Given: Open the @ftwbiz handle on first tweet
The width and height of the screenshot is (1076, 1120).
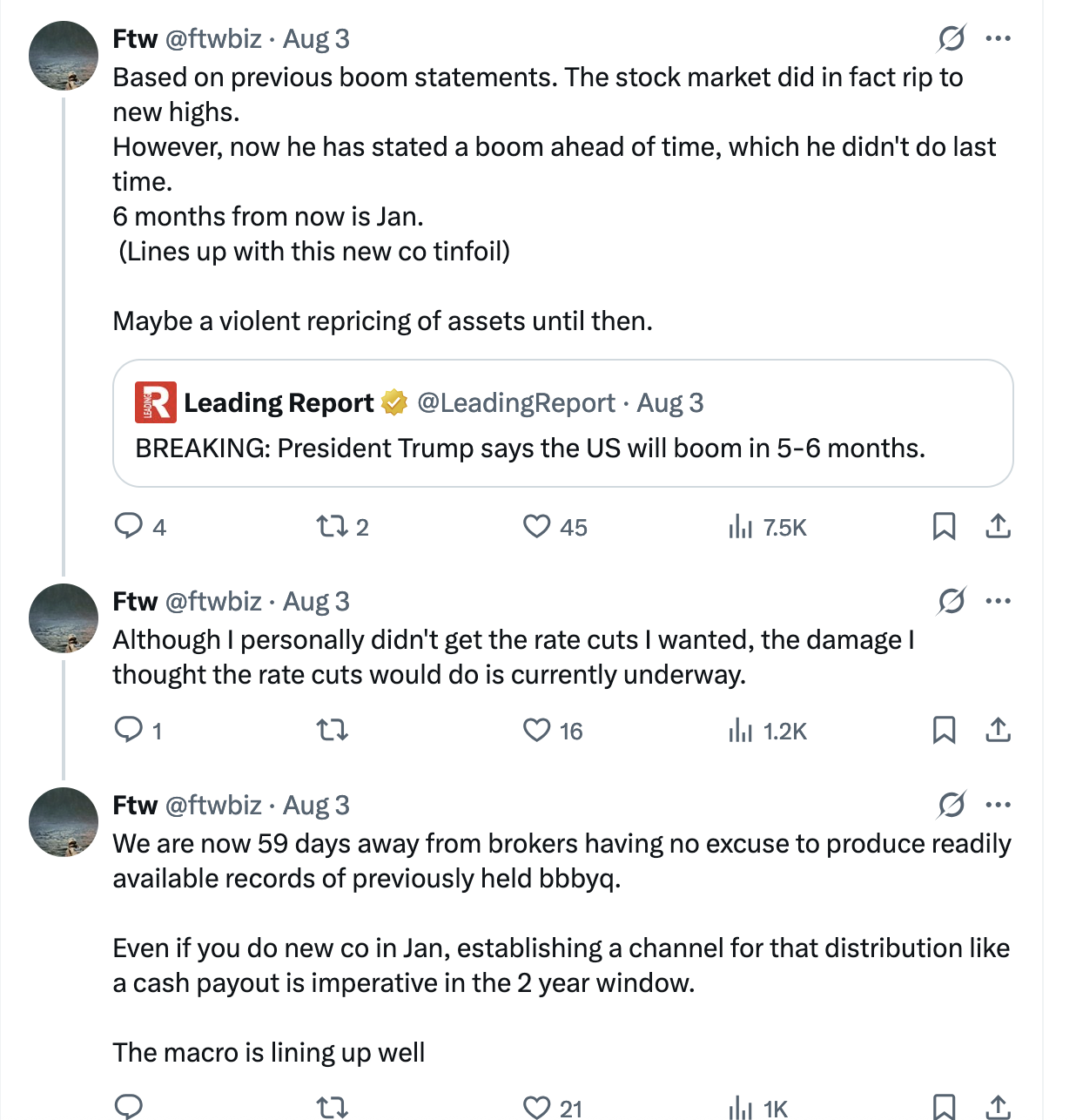Looking at the screenshot, I should point(213,39).
